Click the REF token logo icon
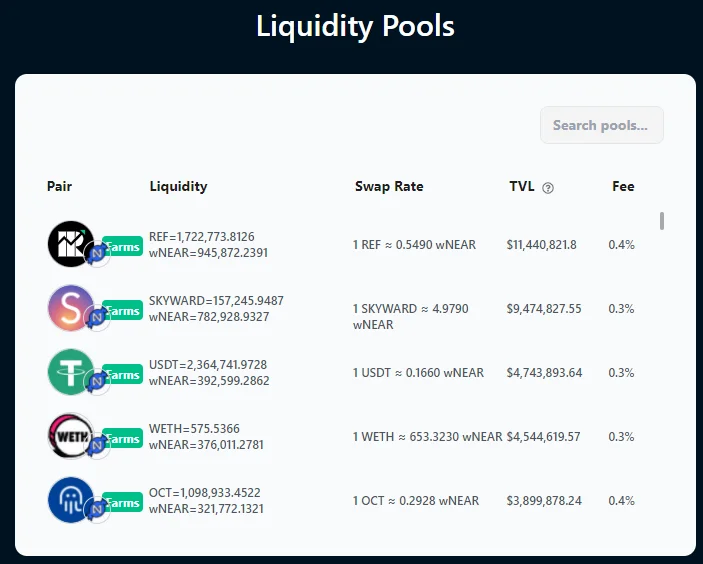 click(71, 244)
